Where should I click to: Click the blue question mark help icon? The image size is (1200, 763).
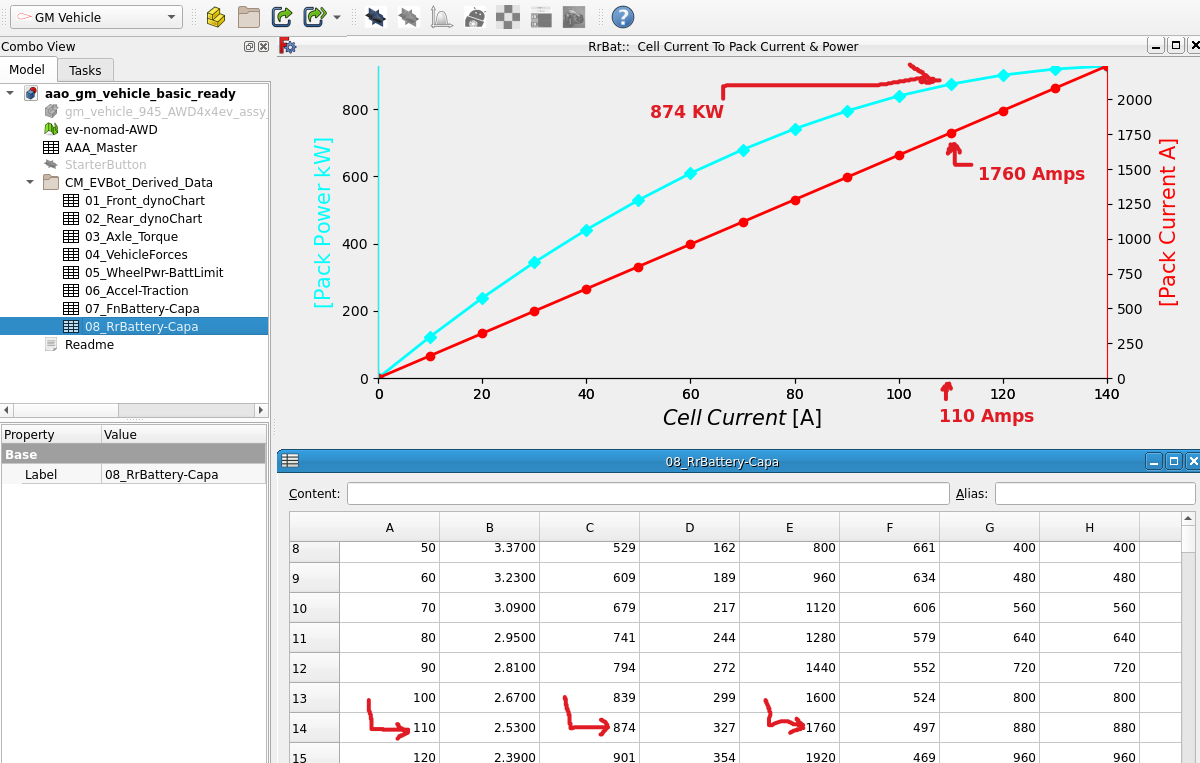click(622, 17)
